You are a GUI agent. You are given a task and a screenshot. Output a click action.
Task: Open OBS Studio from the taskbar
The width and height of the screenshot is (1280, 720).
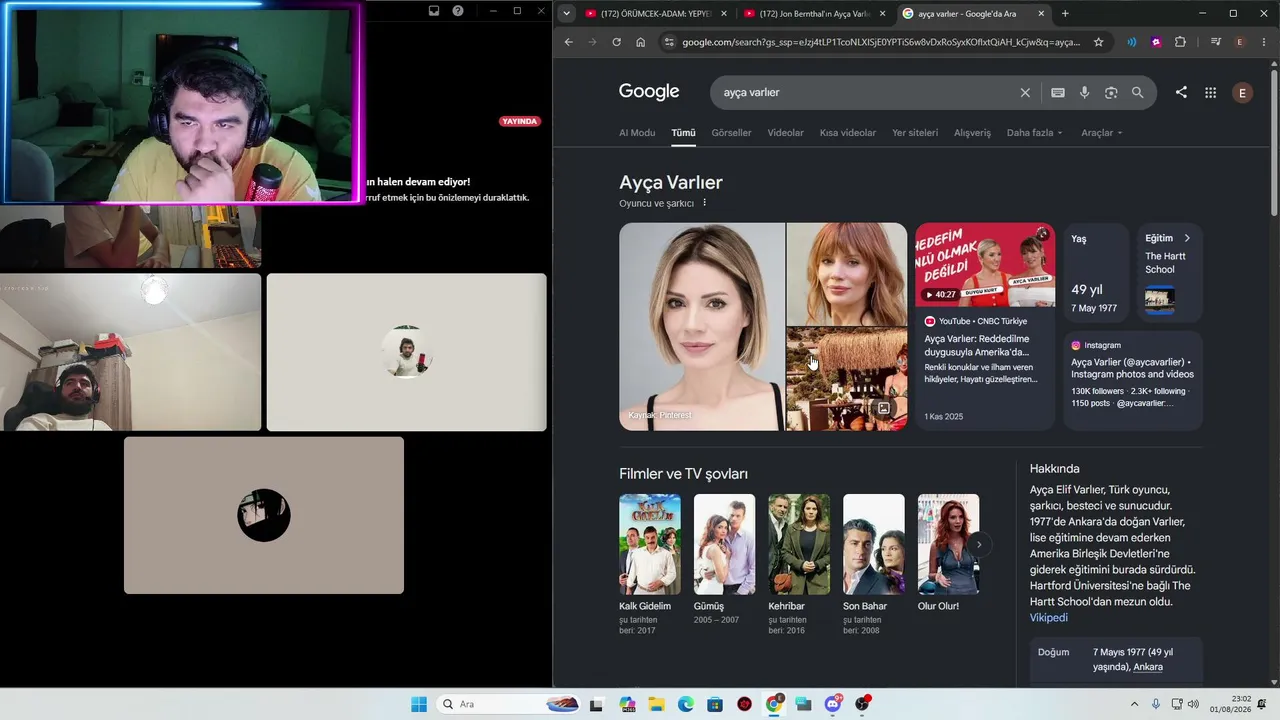coord(862,704)
